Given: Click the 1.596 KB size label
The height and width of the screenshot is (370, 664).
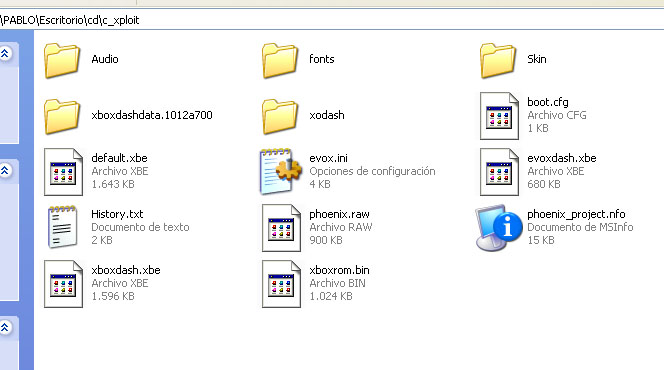Looking at the screenshot, I should [x=113, y=296].
